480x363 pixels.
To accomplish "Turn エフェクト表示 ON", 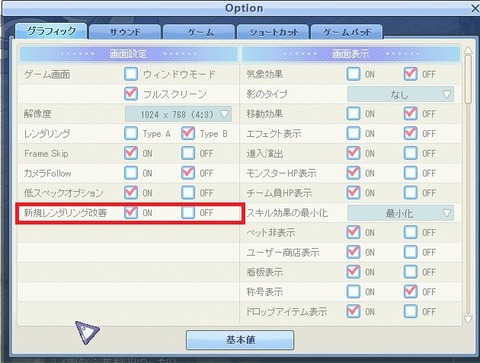I will (353, 133).
